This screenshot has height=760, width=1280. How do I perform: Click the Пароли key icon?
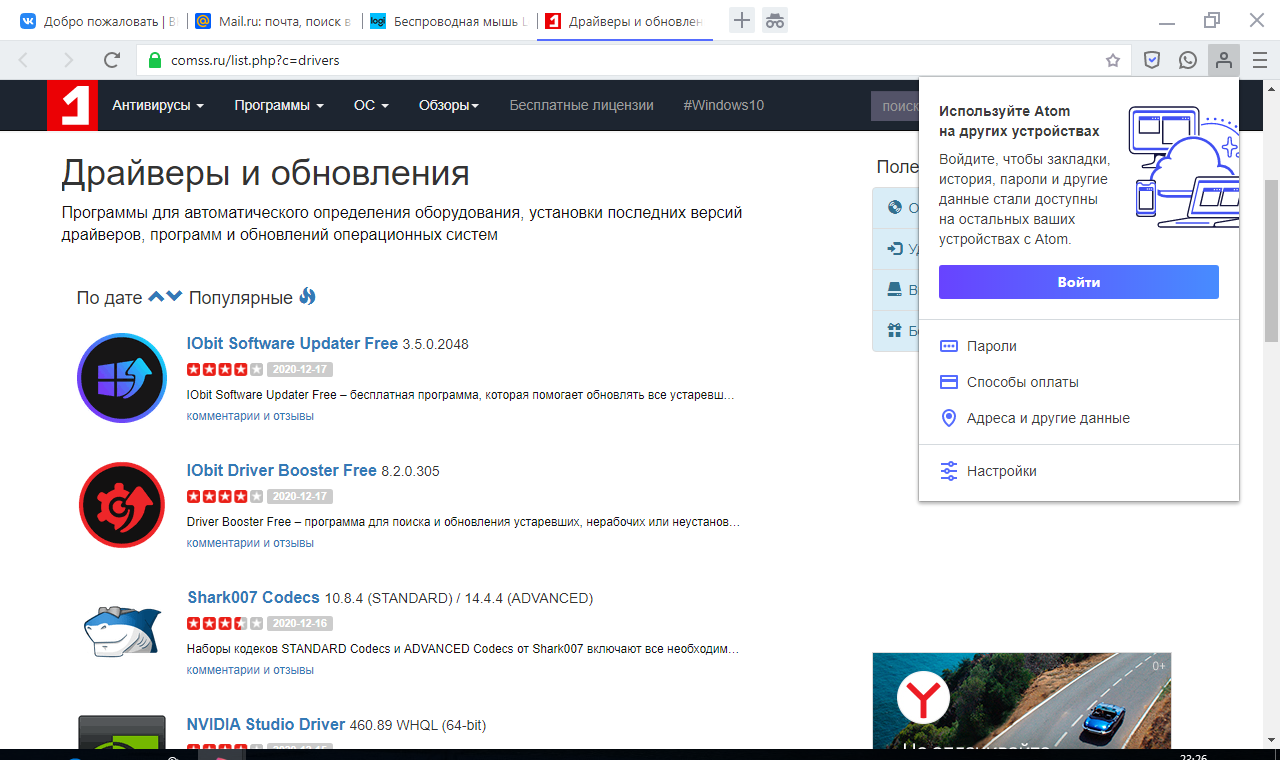(x=949, y=346)
